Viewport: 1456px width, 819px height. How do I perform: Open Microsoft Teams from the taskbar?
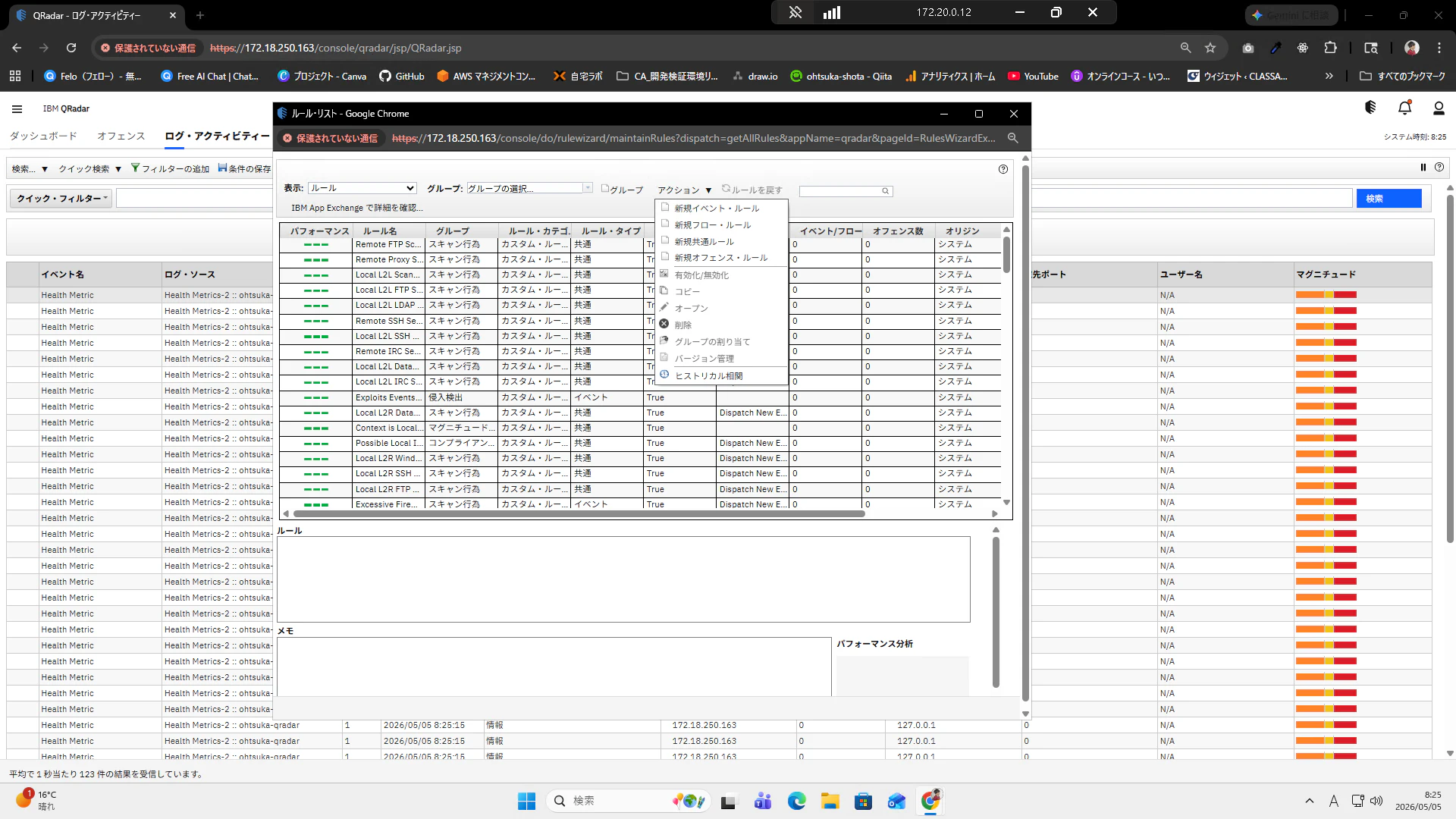[x=763, y=801]
